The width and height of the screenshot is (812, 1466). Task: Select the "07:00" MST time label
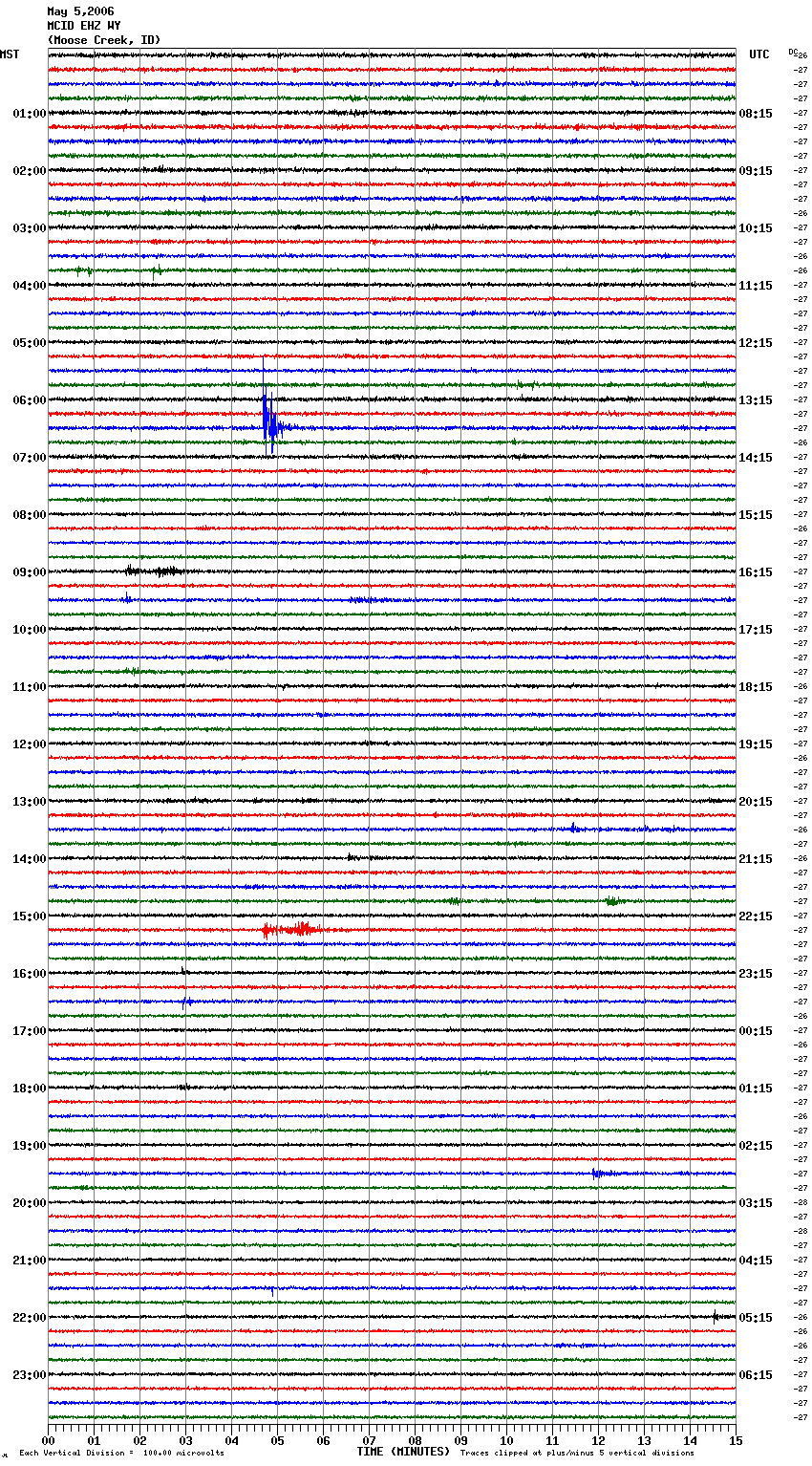pos(30,458)
